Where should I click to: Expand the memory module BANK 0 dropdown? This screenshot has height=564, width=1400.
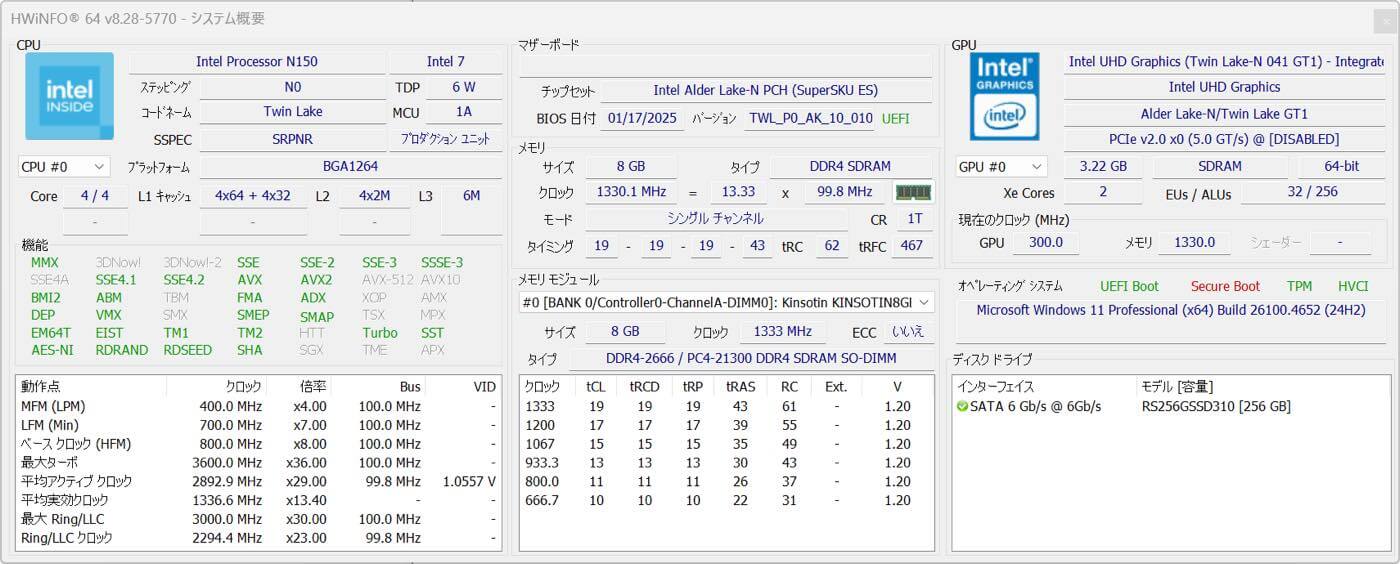click(x=726, y=302)
